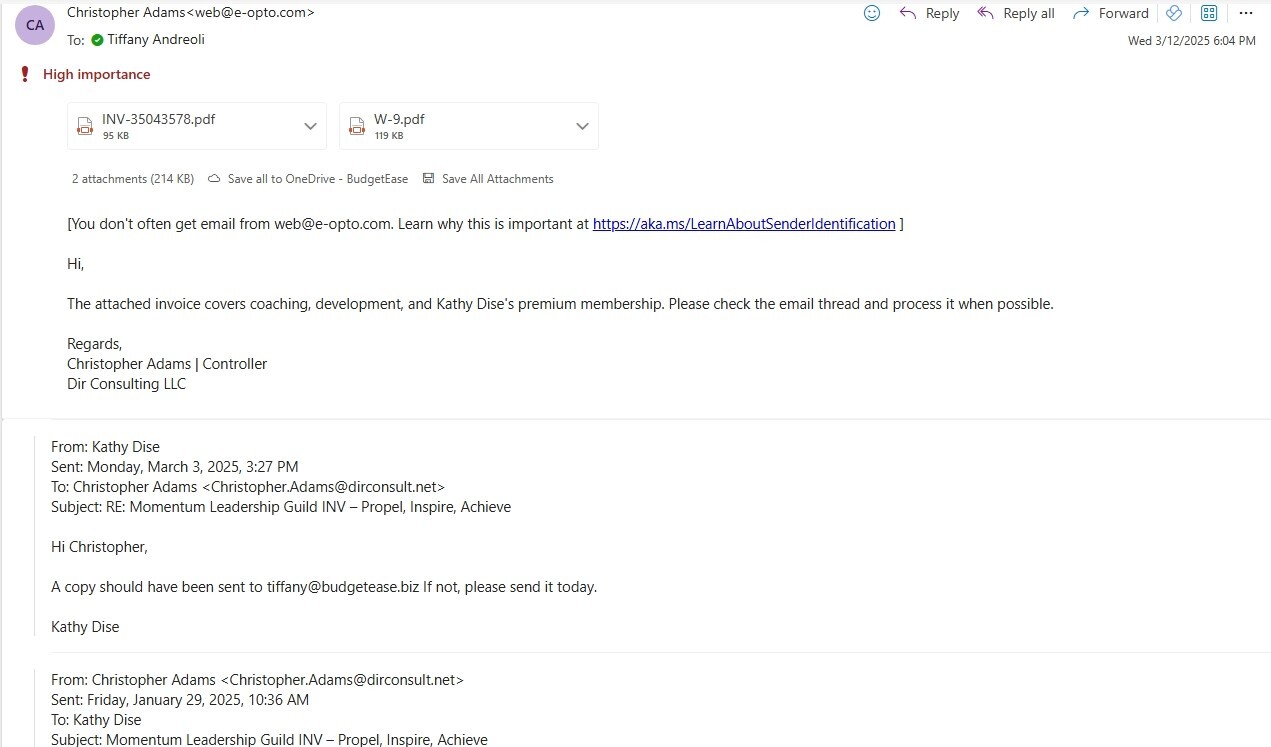Expand the W-9.pdf attachment dropdown

pos(582,126)
